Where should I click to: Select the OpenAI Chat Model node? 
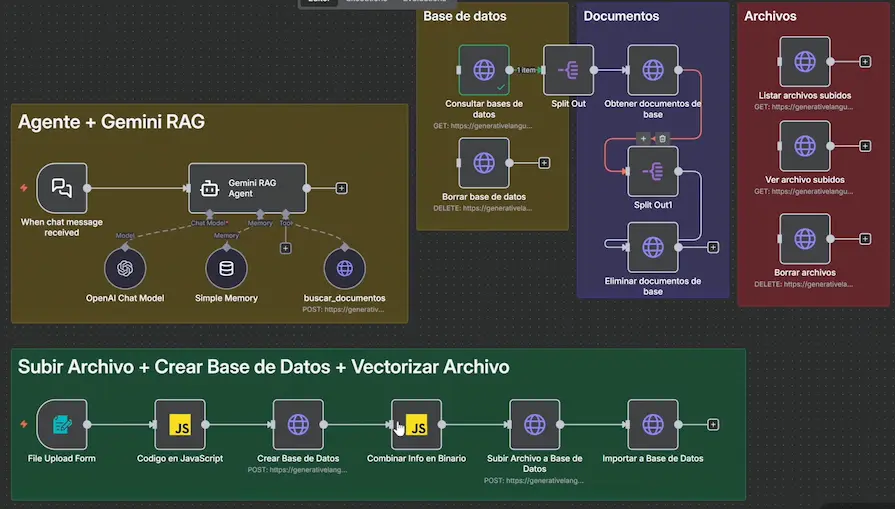125,268
